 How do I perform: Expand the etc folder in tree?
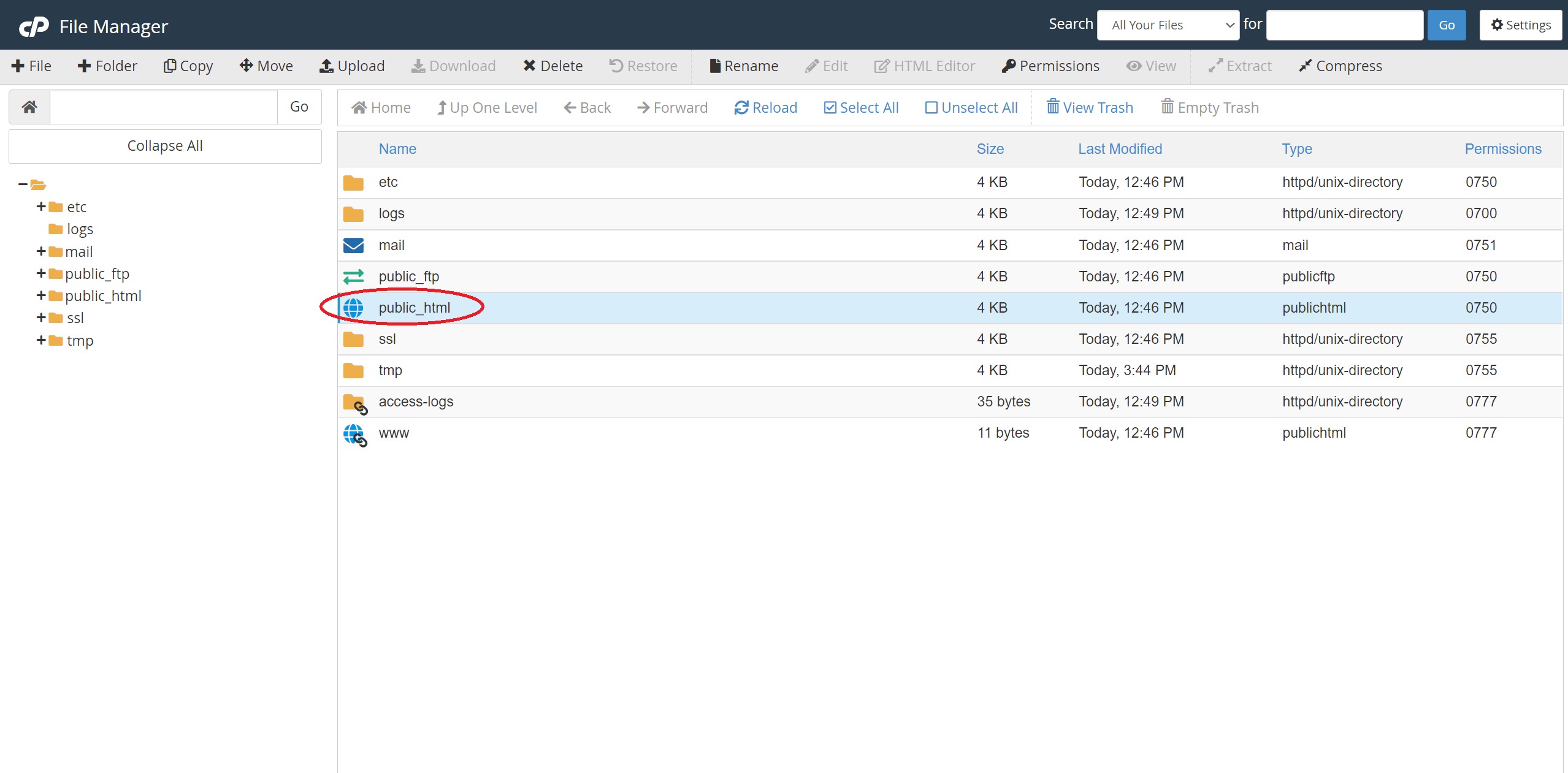(x=41, y=207)
